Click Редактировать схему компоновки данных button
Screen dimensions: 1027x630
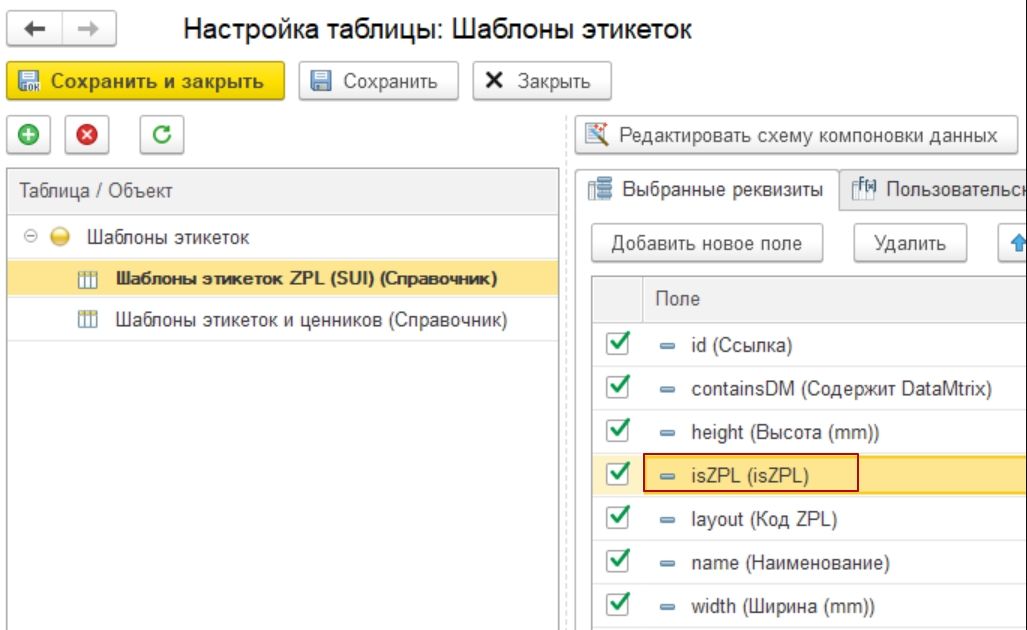(795, 135)
